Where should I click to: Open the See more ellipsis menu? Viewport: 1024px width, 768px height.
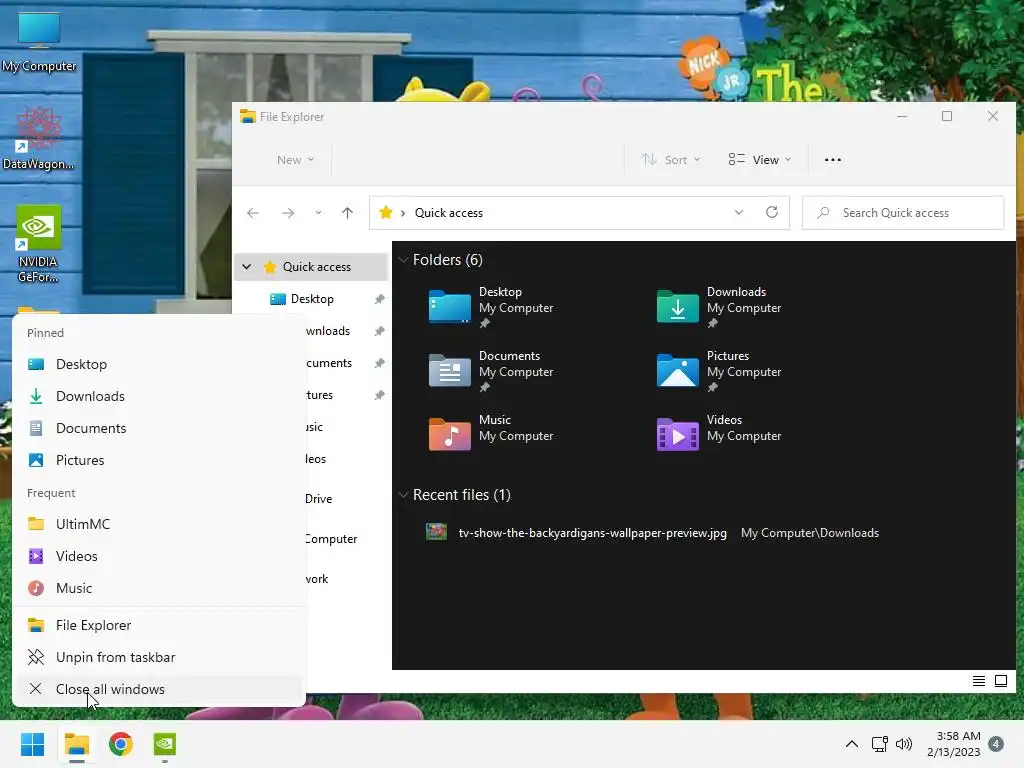coord(833,160)
